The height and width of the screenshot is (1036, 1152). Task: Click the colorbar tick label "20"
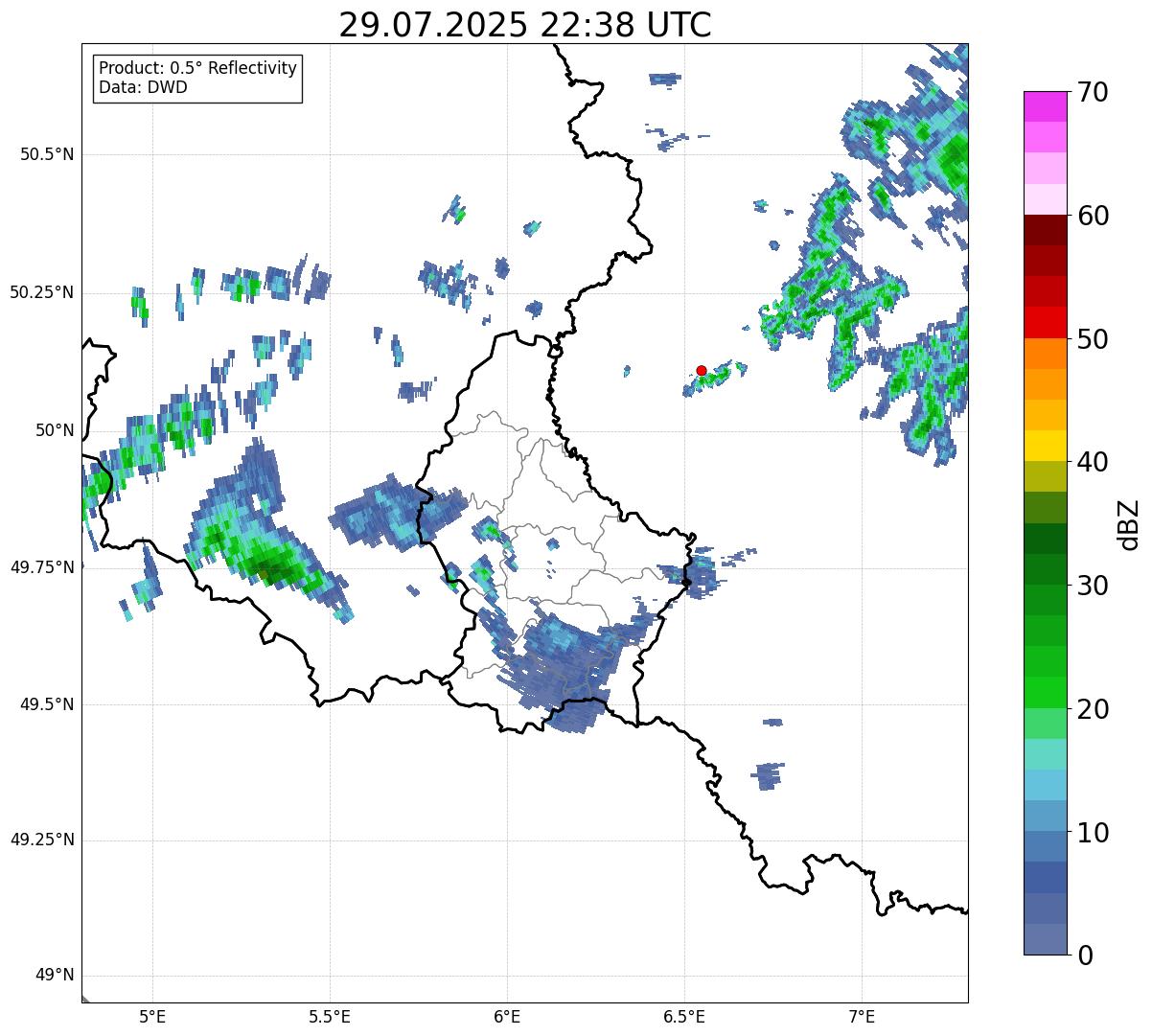(1092, 709)
